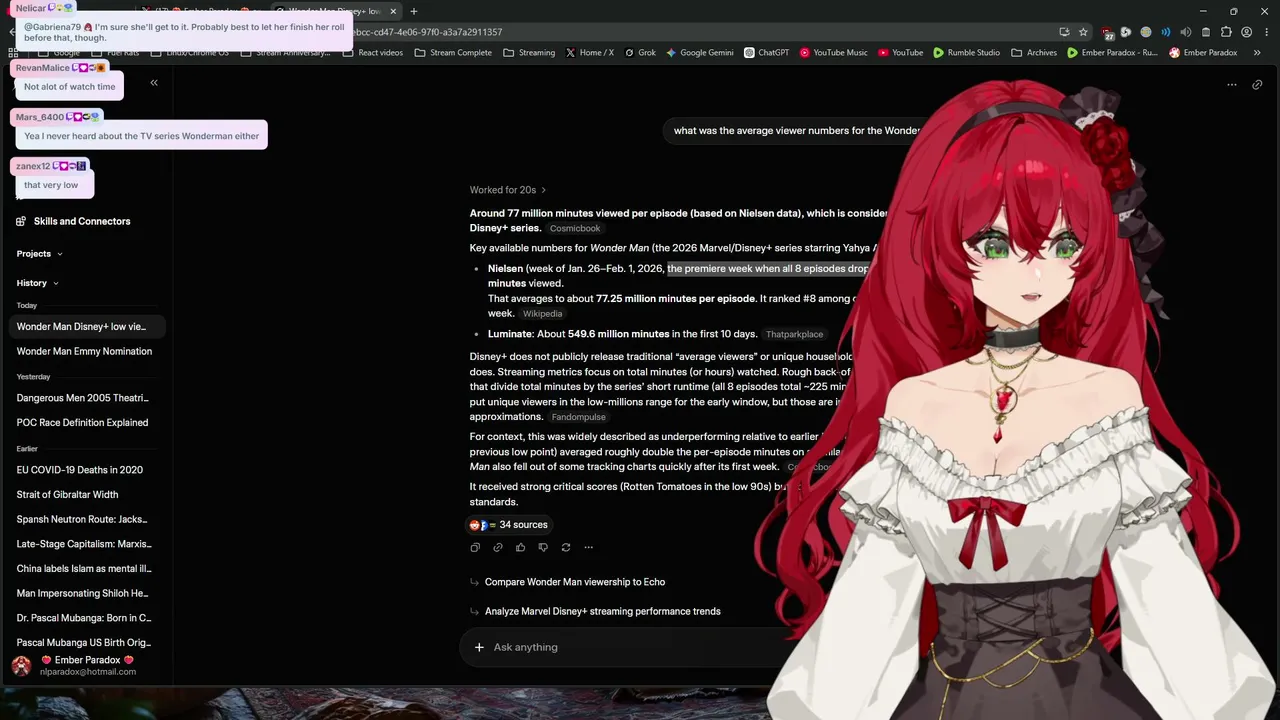This screenshot has width=1280, height=720.
Task: Dislike the response with thumbs down
Action: coord(543,547)
